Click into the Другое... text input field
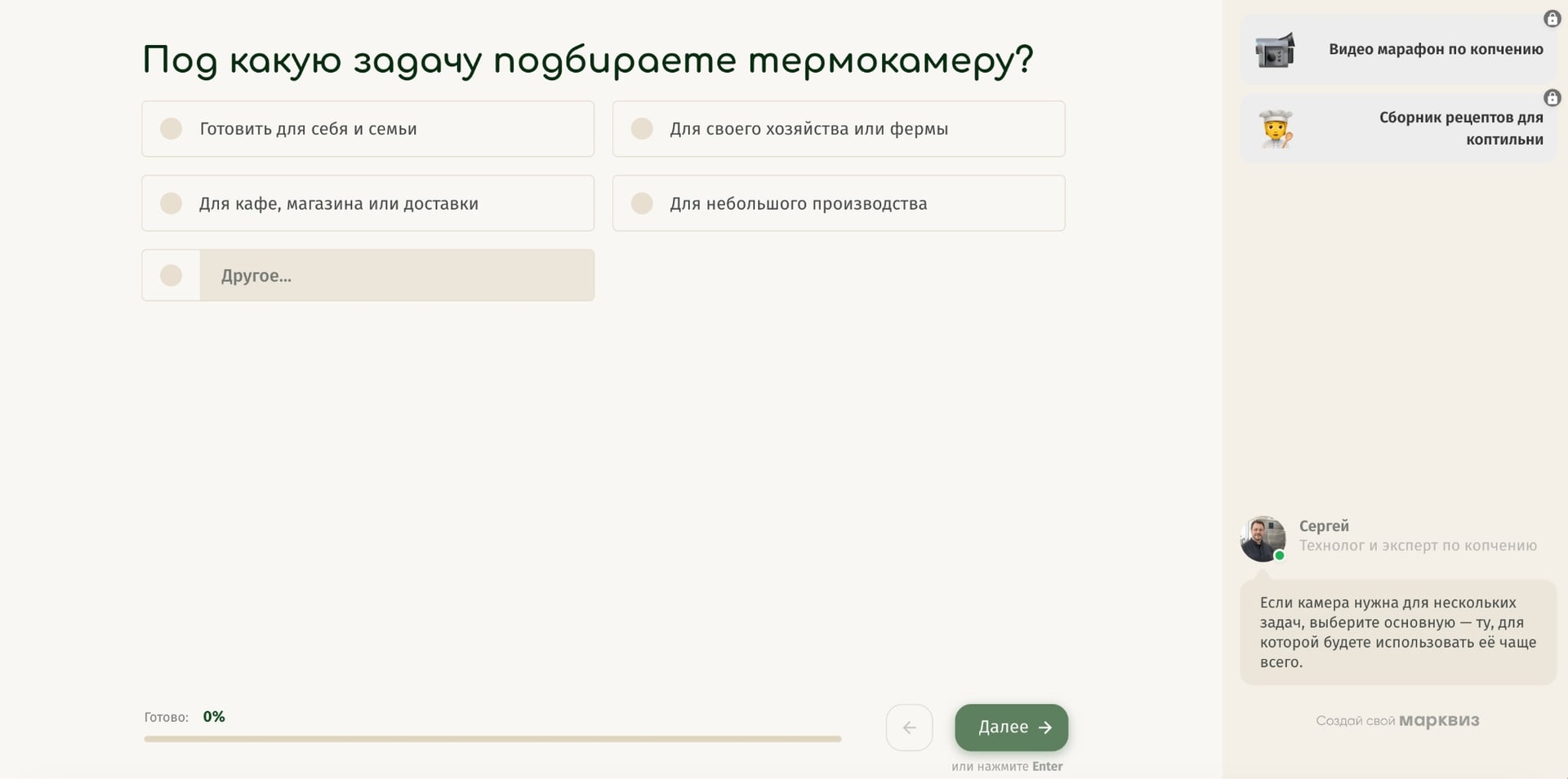Screen dimensions: 1568x779 pyautogui.click(x=397, y=275)
